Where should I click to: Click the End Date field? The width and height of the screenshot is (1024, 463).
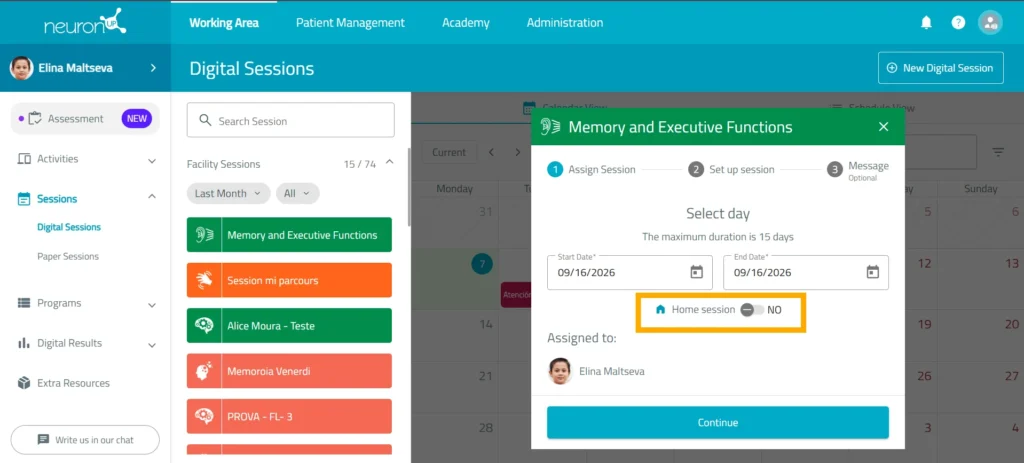pyautogui.click(x=806, y=272)
